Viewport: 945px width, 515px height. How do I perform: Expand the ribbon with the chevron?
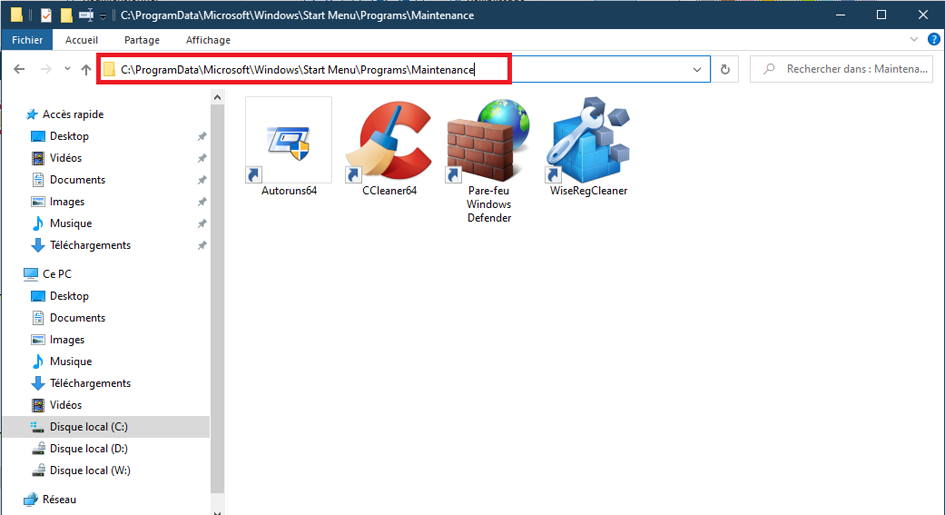(914, 39)
